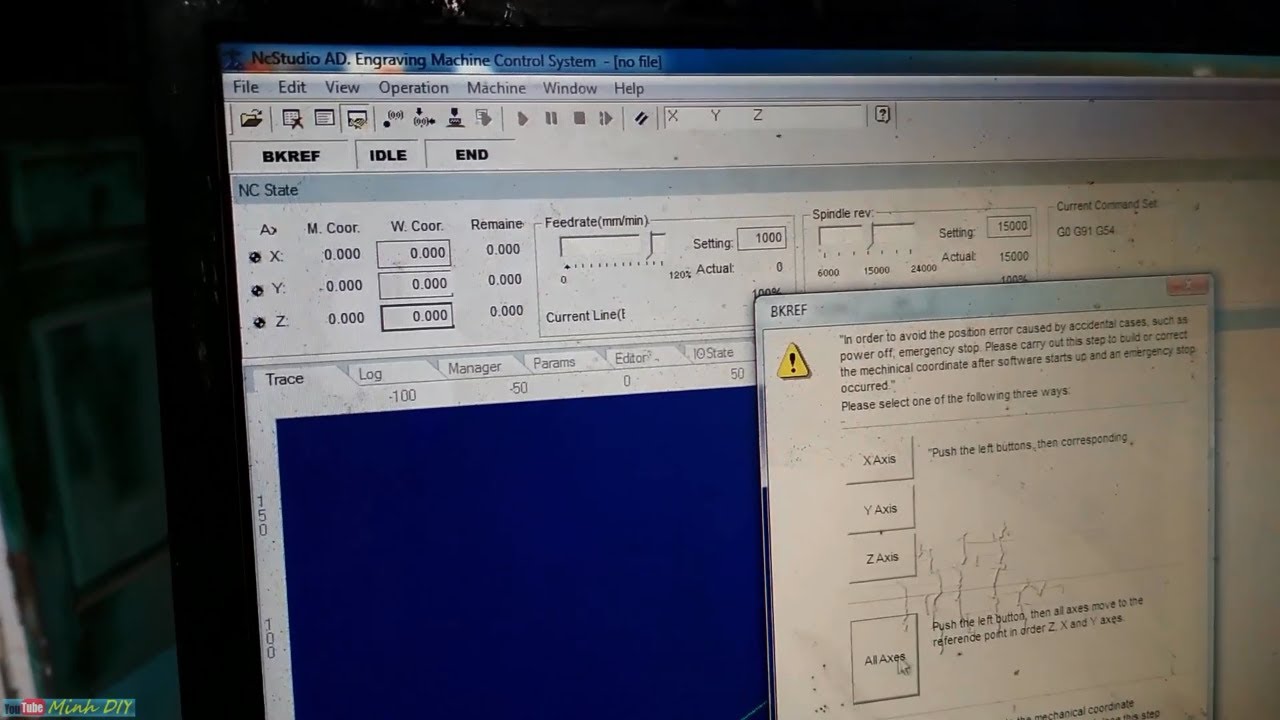This screenshot has height=720, width=1280.
Task: Open the Window menu
Action: pyautogui.click(x=570, y=88)
